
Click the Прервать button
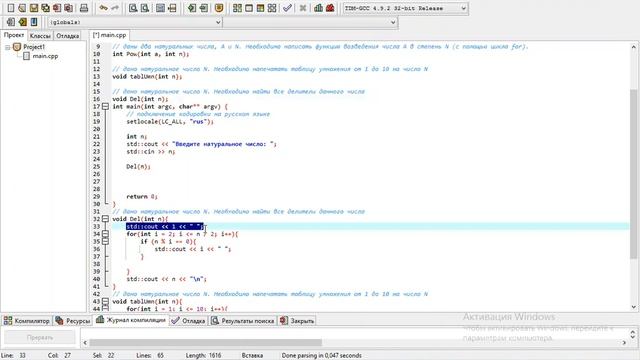[x=40, y=338]
